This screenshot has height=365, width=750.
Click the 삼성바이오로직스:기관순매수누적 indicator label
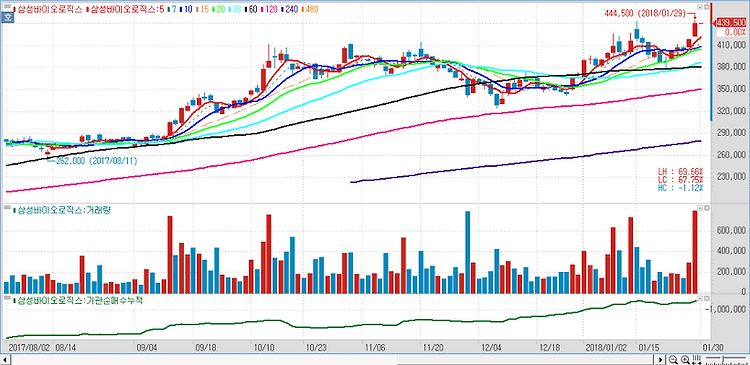point(78,300)
